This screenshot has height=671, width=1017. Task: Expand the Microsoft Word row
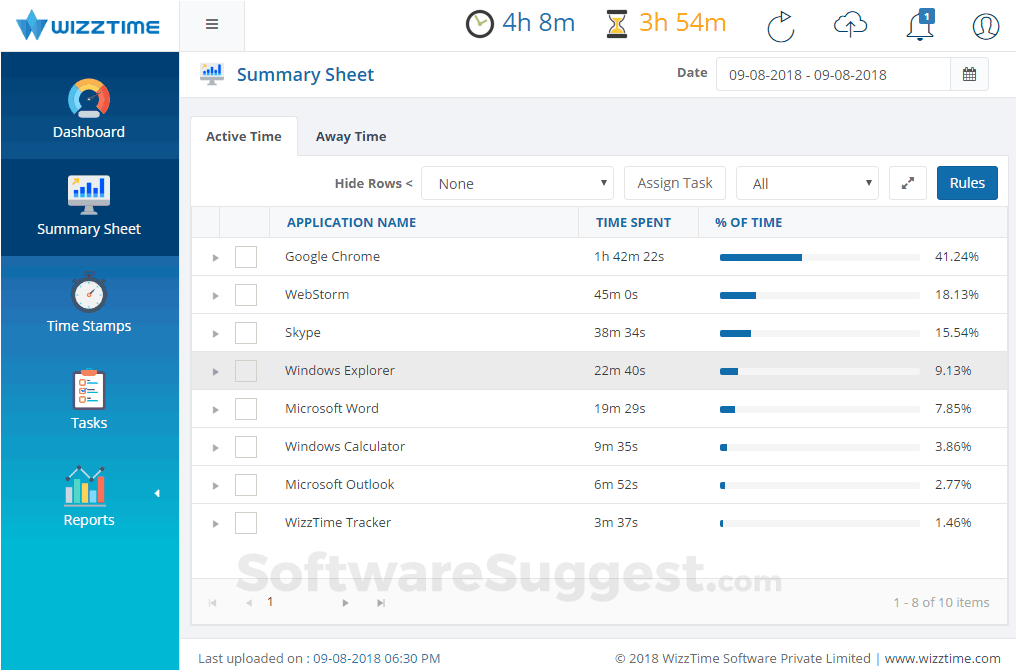click(215, 410)
